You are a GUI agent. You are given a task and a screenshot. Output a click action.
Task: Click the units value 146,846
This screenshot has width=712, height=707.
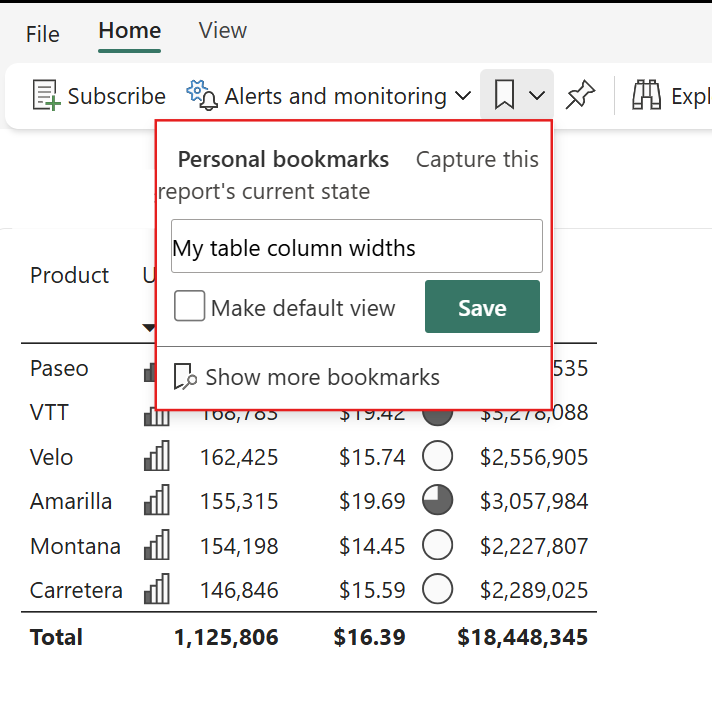(239, 591)
